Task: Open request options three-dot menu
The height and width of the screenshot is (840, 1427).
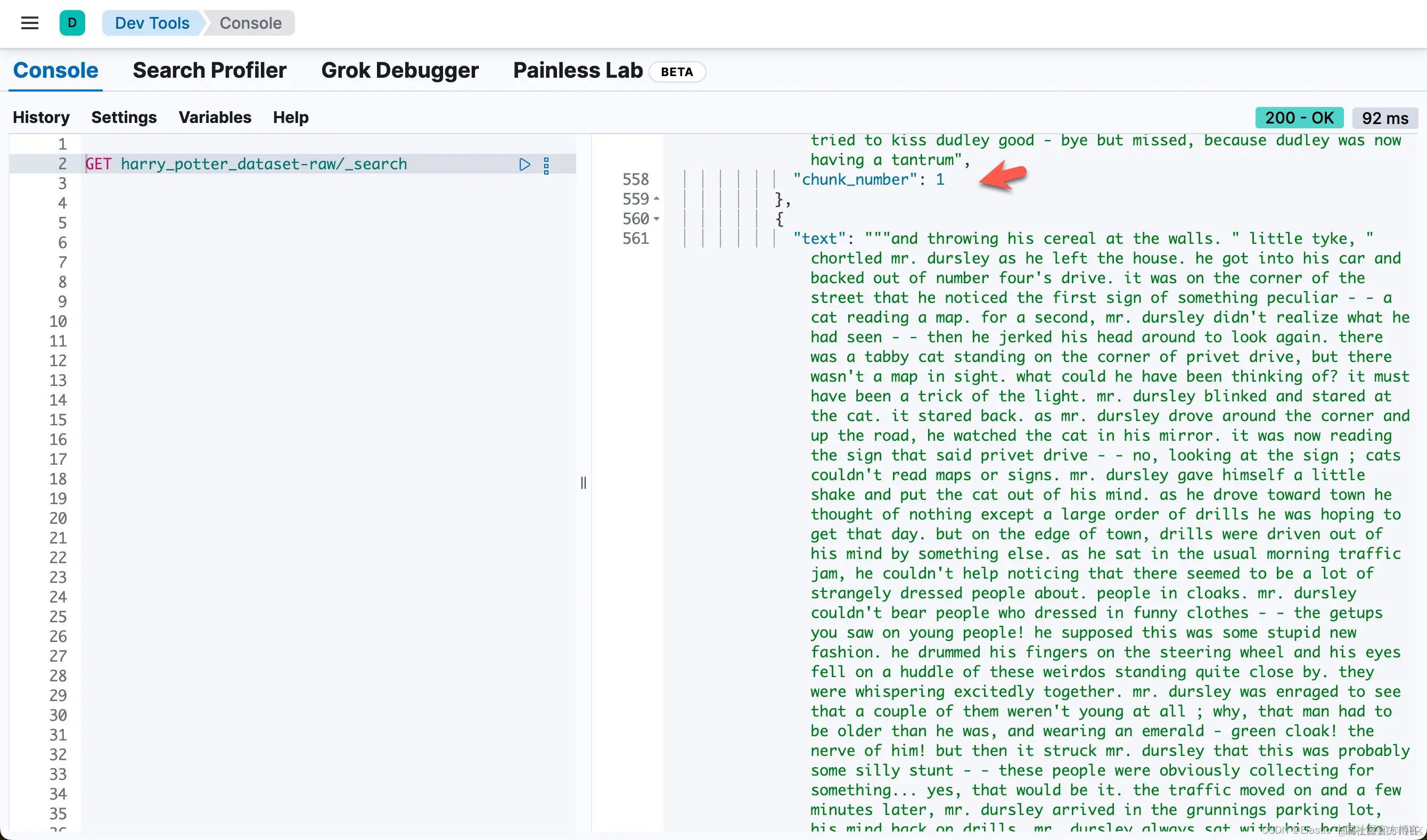Action: click(x=546, y=166)
